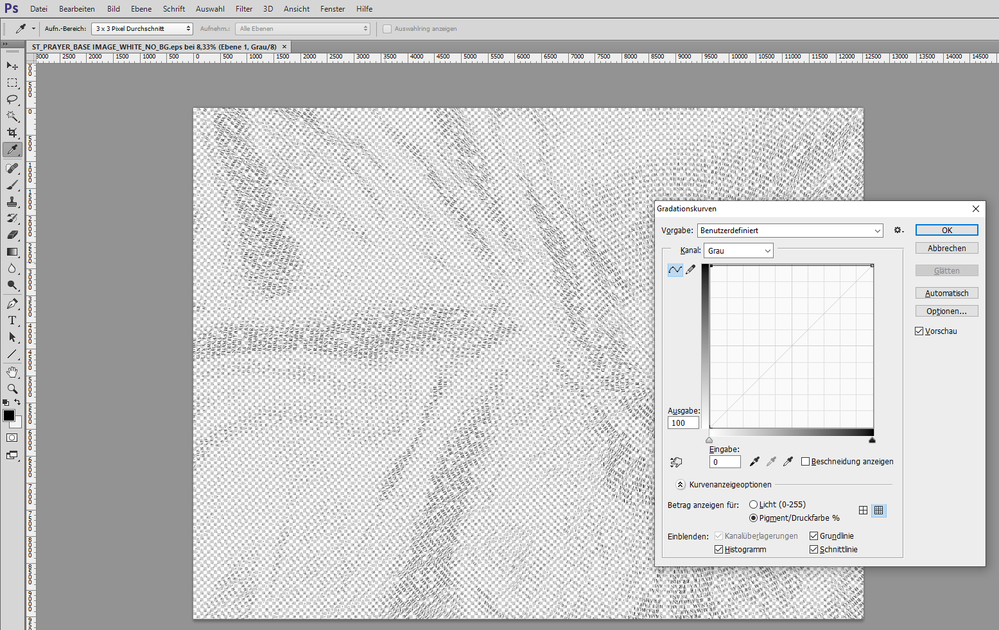Select the Gradient tool

12,252
